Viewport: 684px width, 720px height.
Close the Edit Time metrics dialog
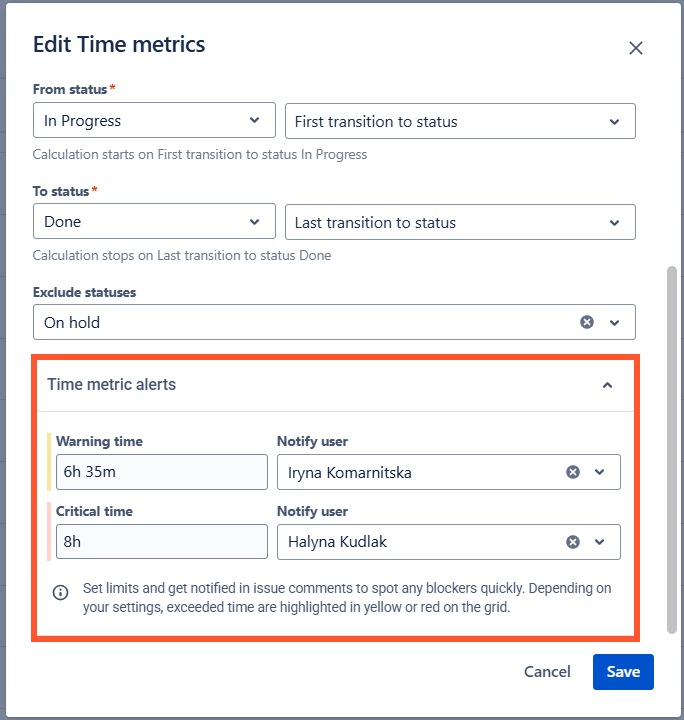coord(636,48)
